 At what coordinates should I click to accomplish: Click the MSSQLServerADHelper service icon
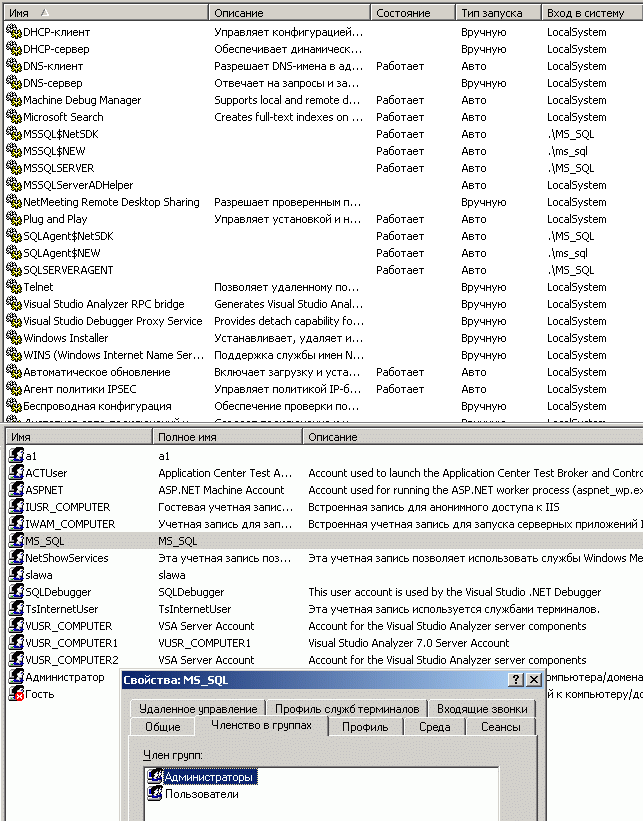(14, 185)
